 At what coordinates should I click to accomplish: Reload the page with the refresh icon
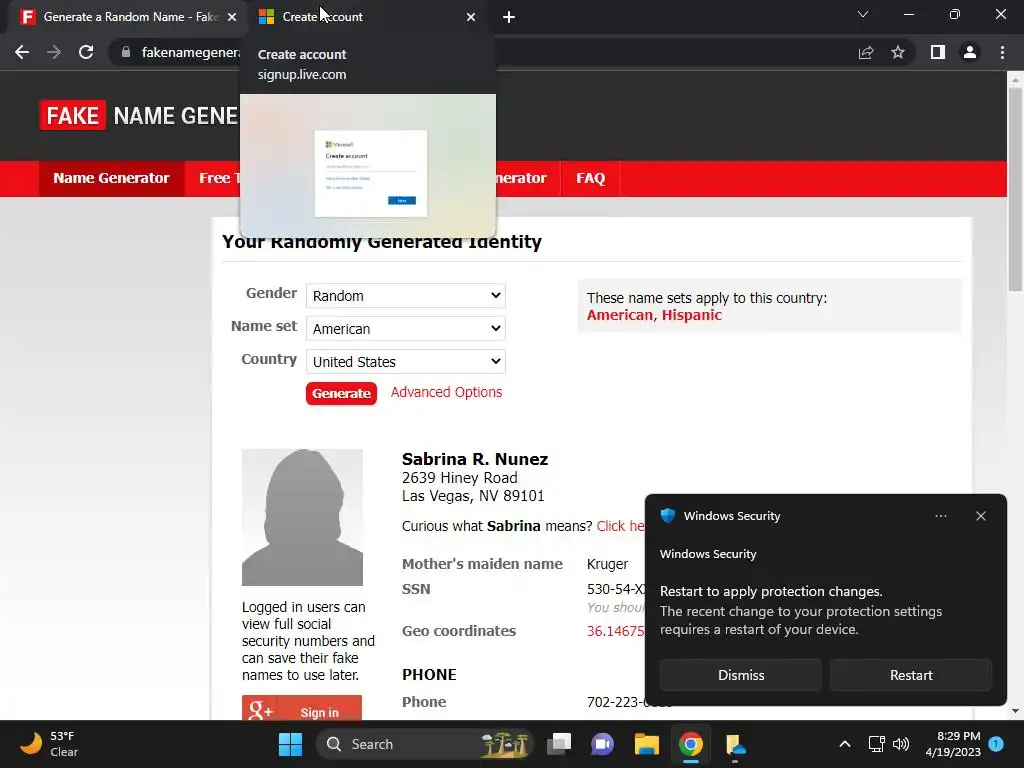[86, 52]
